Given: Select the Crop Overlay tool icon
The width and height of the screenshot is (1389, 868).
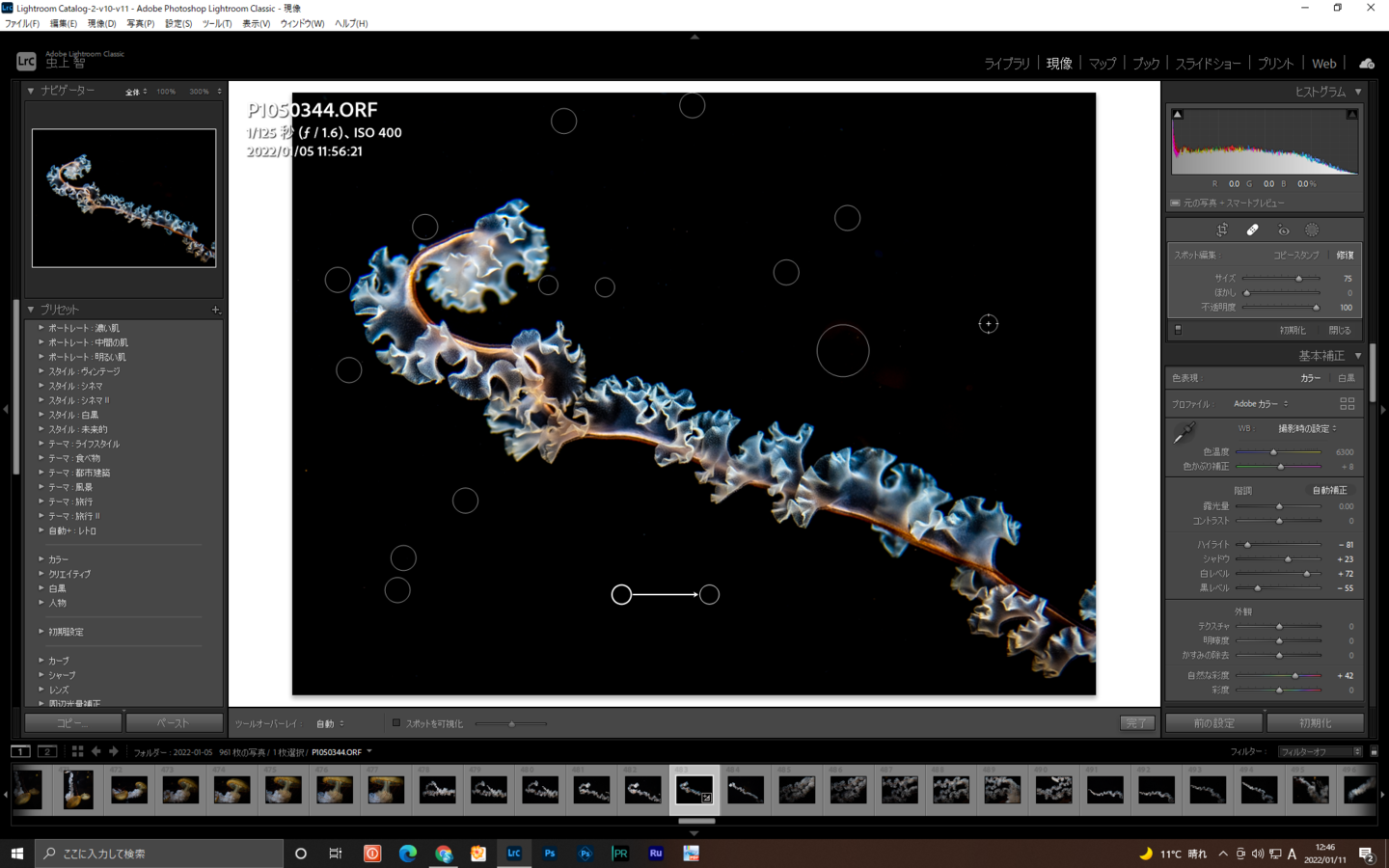Looking at the screenshot, I should click(x=1222, y=231).
